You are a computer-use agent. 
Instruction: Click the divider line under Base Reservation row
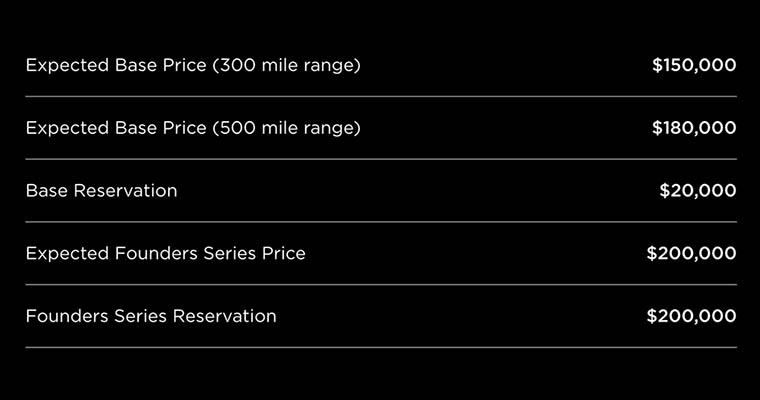coord(380,222)
